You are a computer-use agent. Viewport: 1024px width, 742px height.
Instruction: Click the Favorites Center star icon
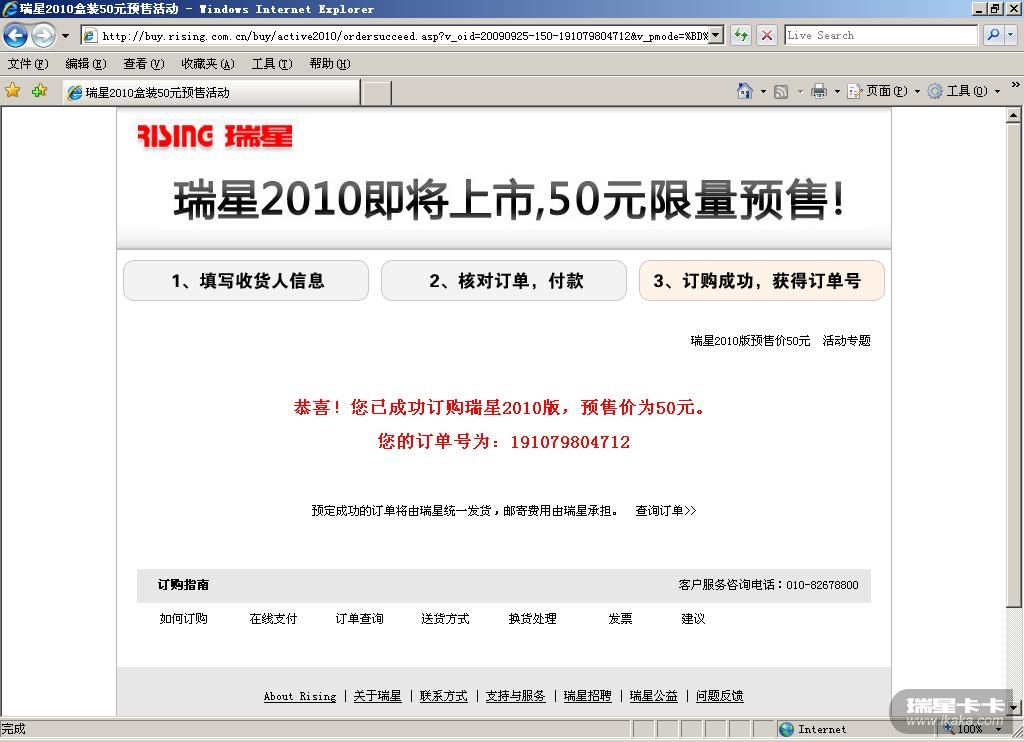12,91
